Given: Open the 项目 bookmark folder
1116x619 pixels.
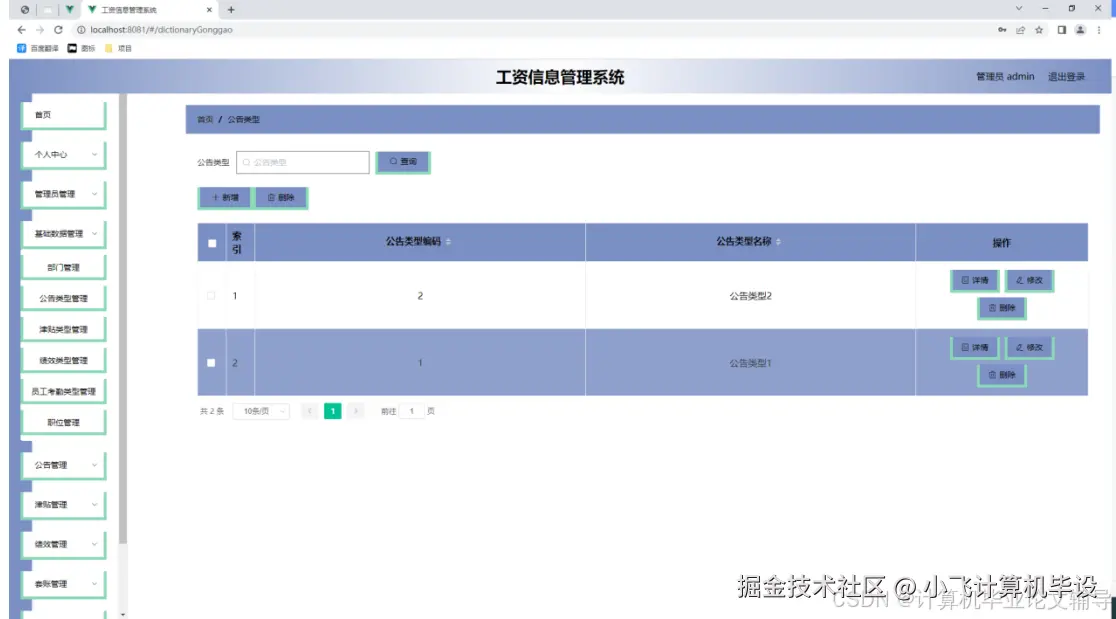Looking at the screenshot, I should click(x=118, y=48).
